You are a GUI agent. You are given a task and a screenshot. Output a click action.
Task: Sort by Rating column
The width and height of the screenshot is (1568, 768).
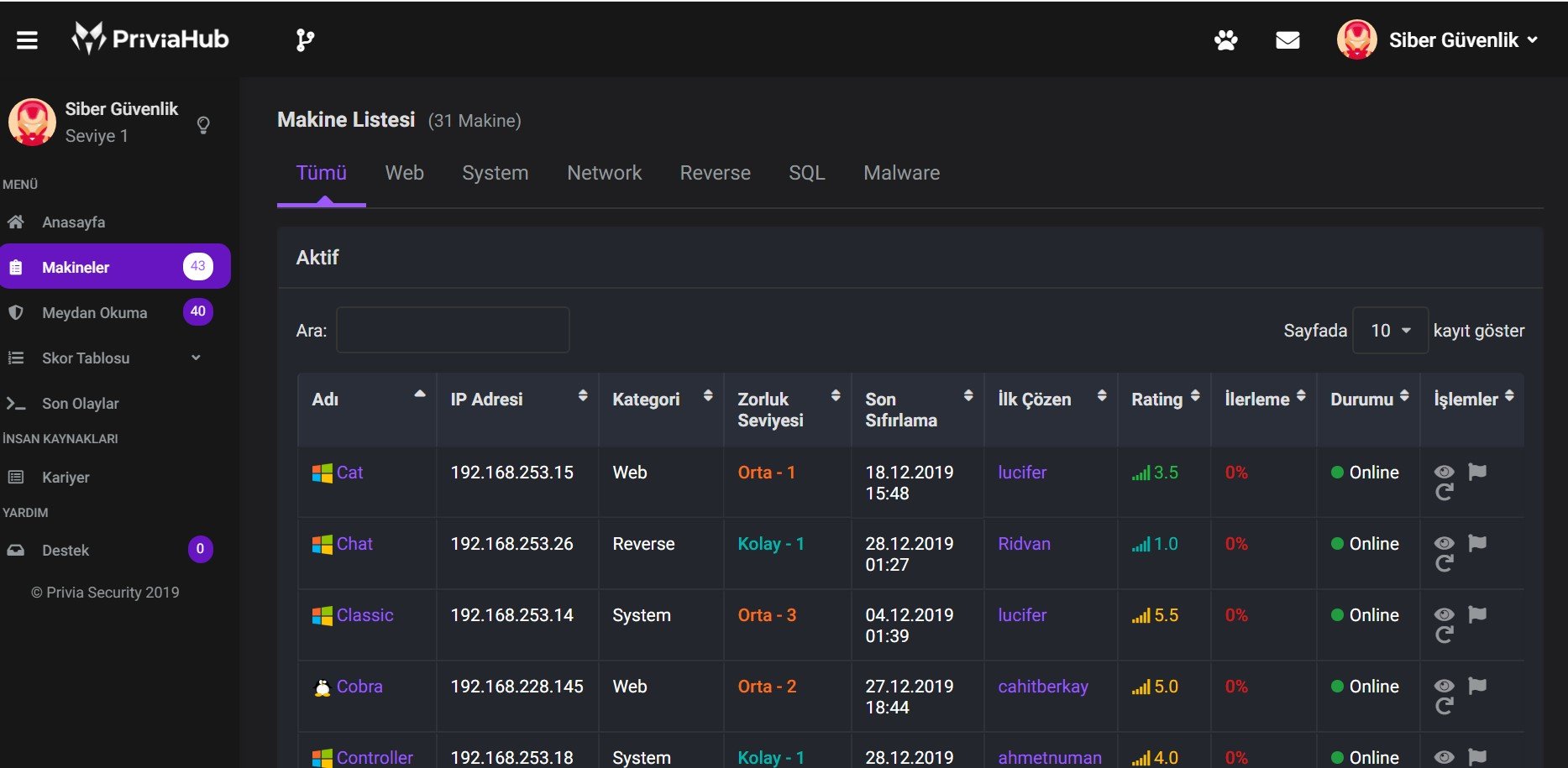pos(1164,410)
